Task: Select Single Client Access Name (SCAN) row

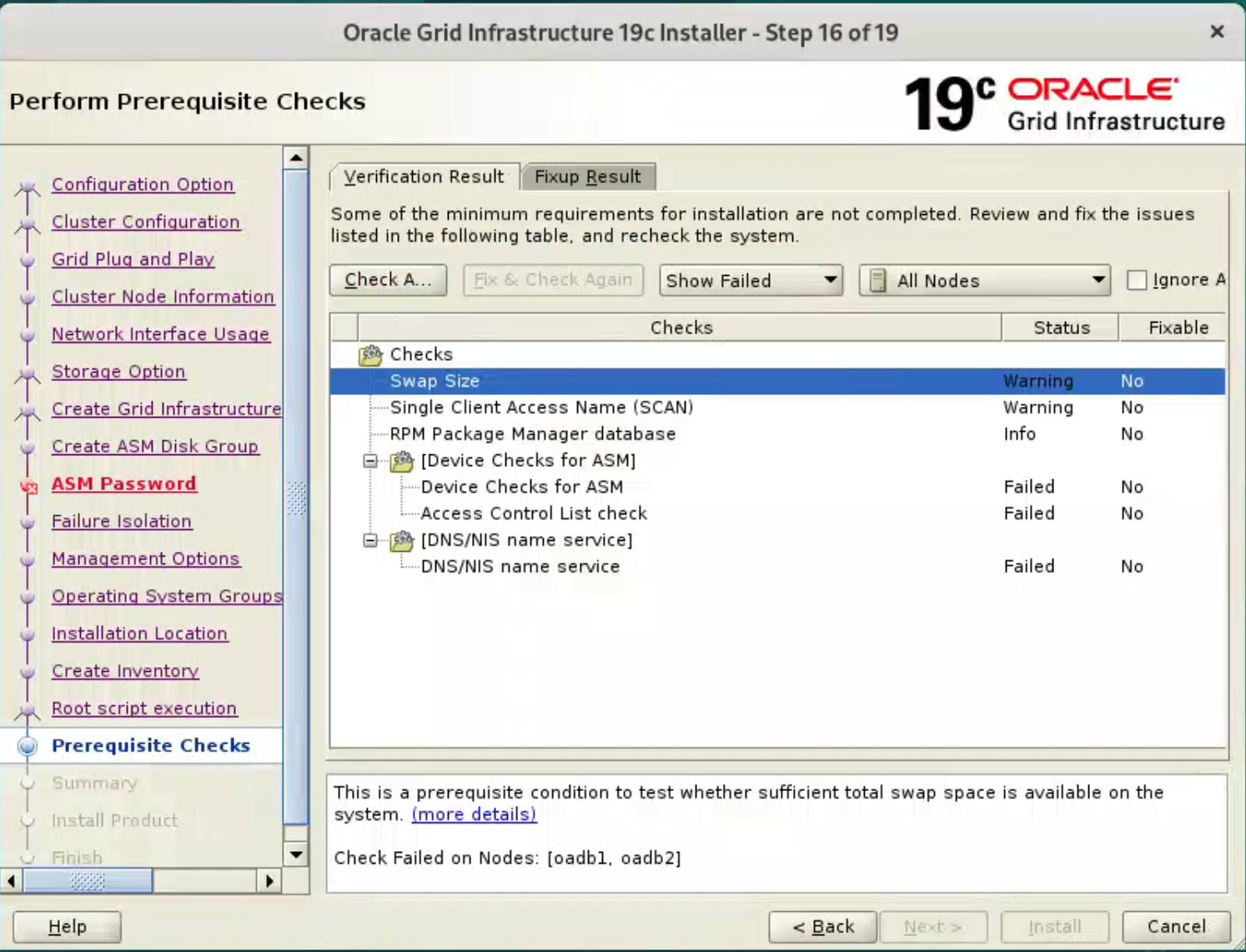Action: coord(777,408)
